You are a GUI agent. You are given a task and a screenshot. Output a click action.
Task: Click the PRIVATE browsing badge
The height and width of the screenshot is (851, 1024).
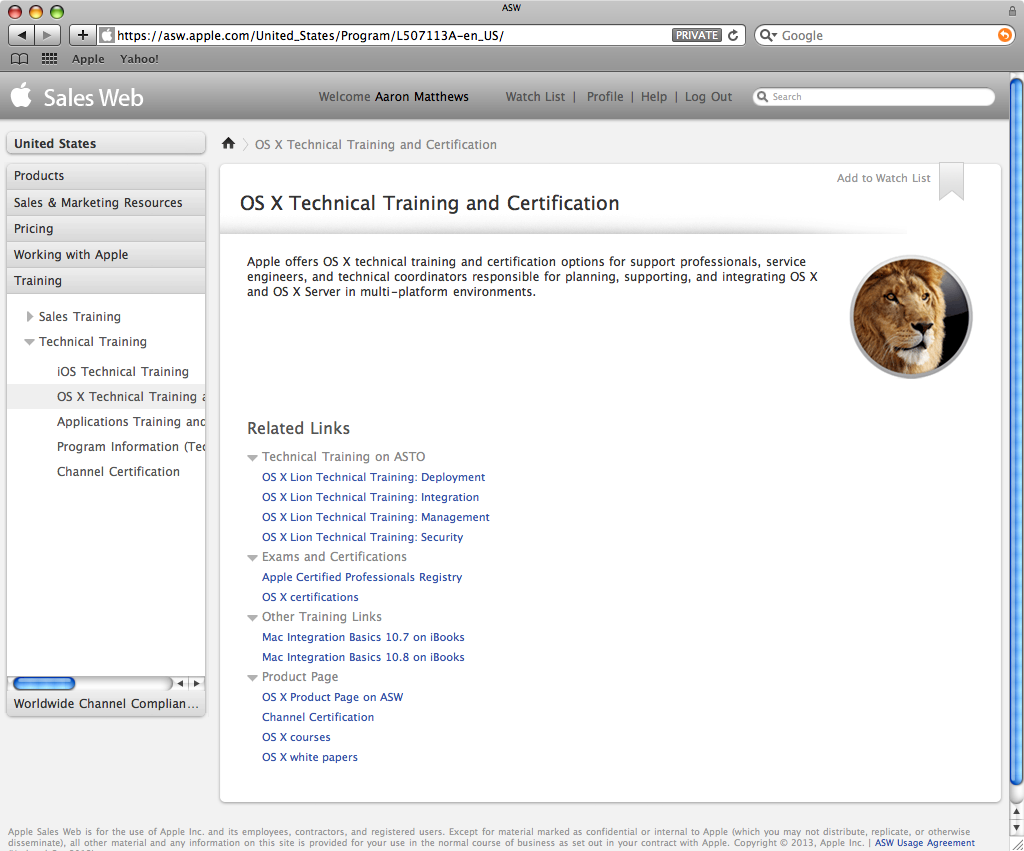click(x=696, y=35)
